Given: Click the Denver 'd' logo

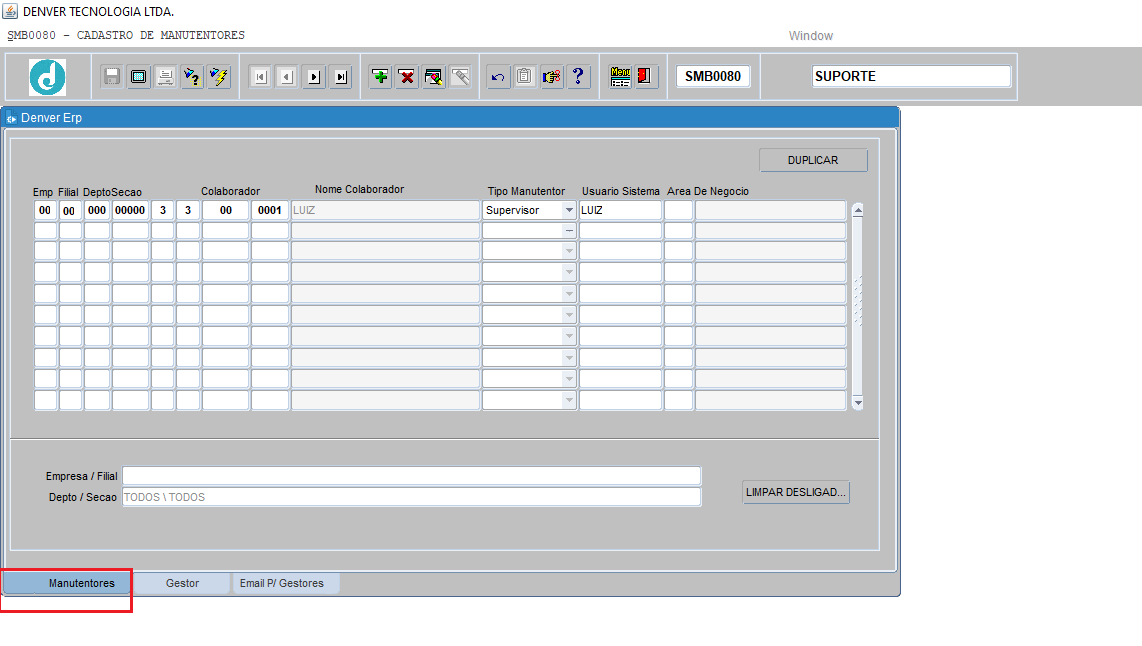Looking at the screenshot, I should pos(47,77).
